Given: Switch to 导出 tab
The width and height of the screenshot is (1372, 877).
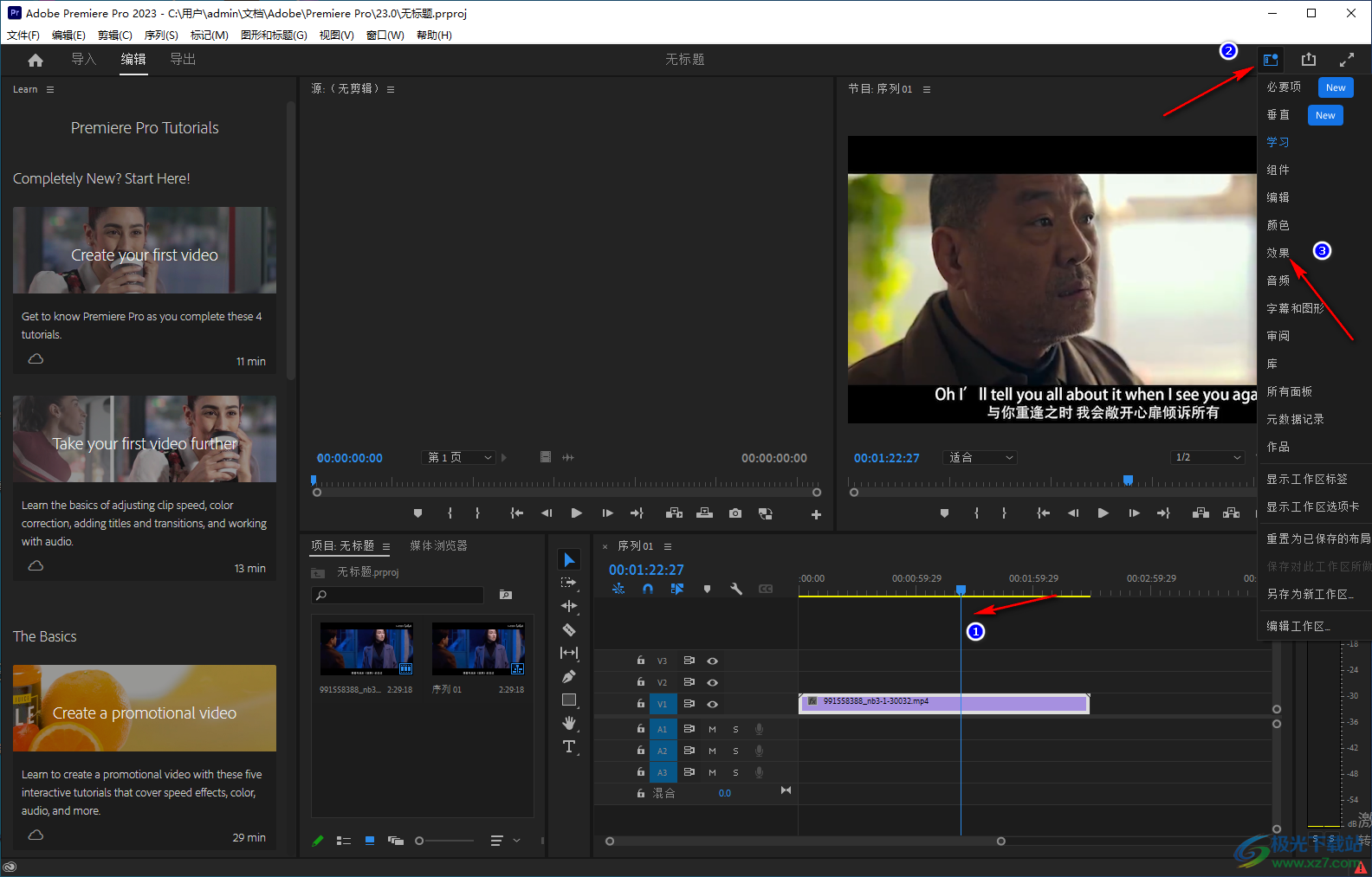Looking at the screenshot, I should coord(183,59).
